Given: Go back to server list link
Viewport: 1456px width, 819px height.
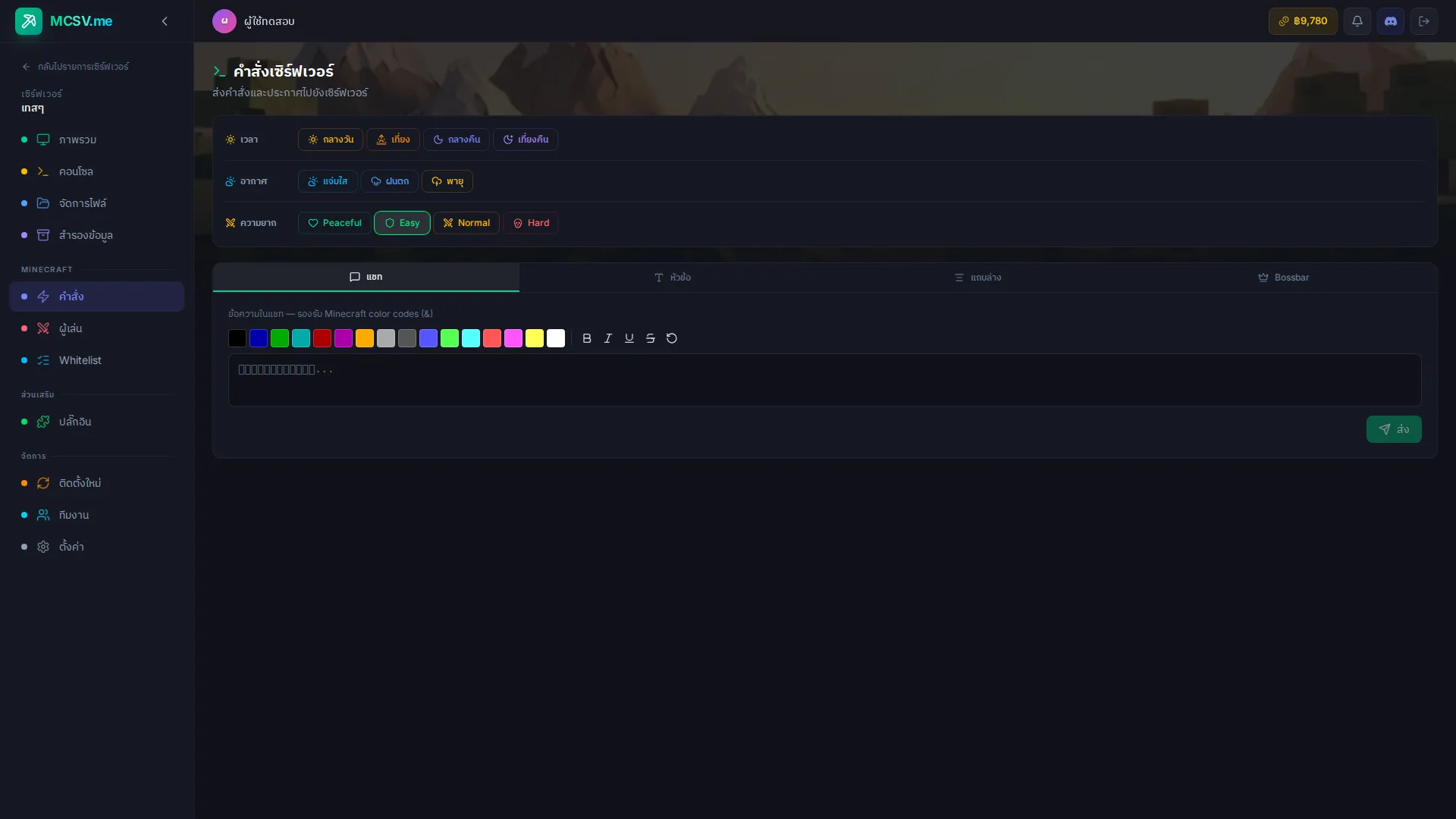Looking at the screenshot, I should [76, 67].
